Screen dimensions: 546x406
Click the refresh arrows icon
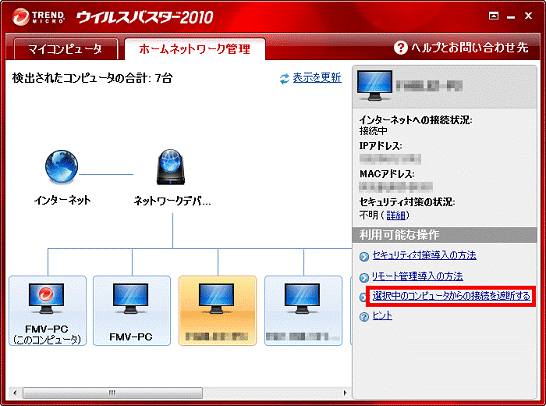click(284, 79)
